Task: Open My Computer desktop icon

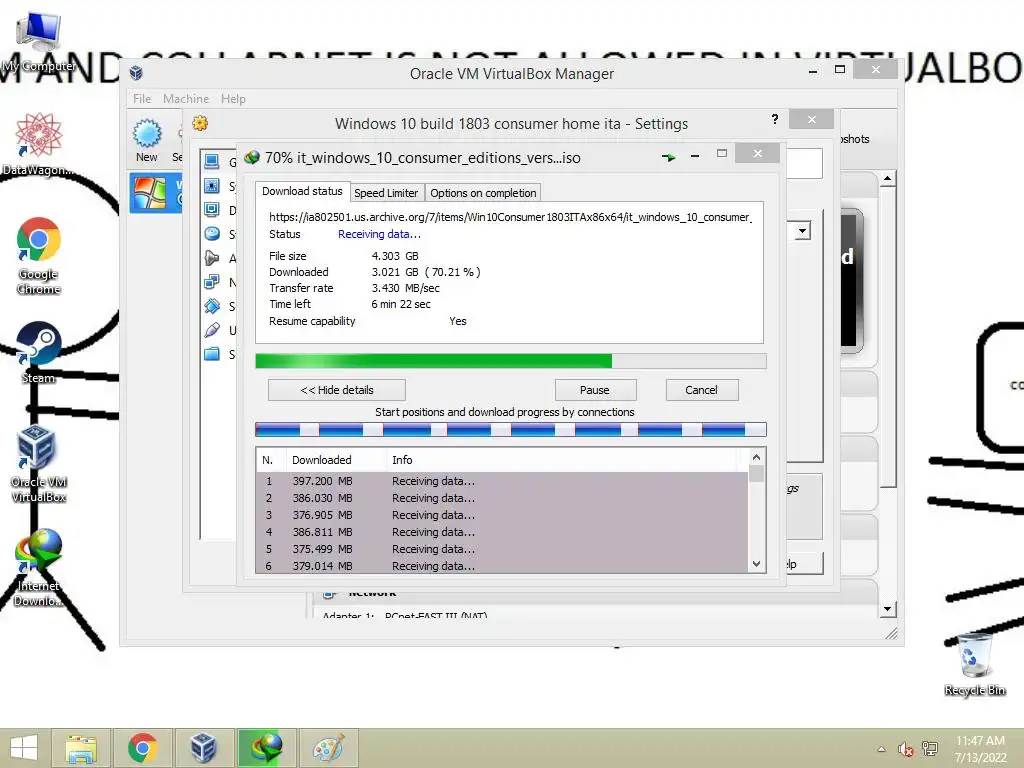Action: click(39, 41)
